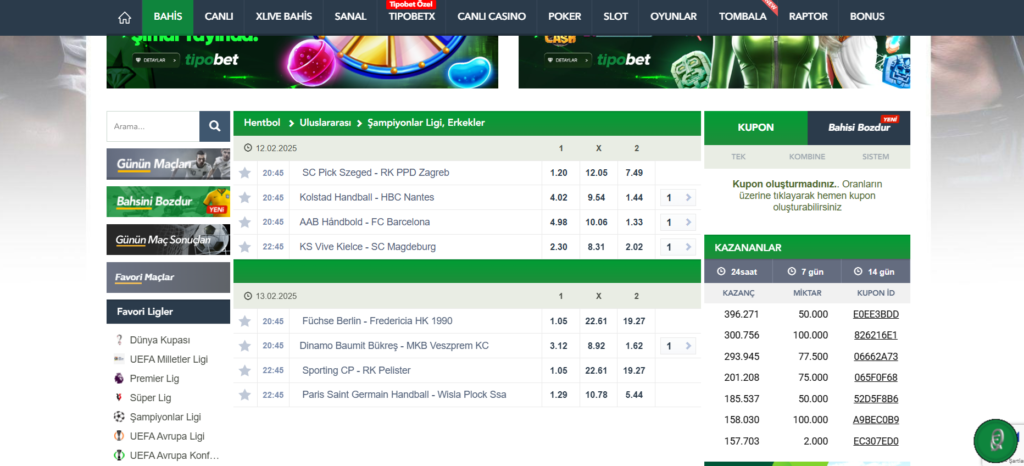Toggle star for Sporting CP - RK Pelister
Viewport: 1024px width, 466px height.
(x=245, y=370)
